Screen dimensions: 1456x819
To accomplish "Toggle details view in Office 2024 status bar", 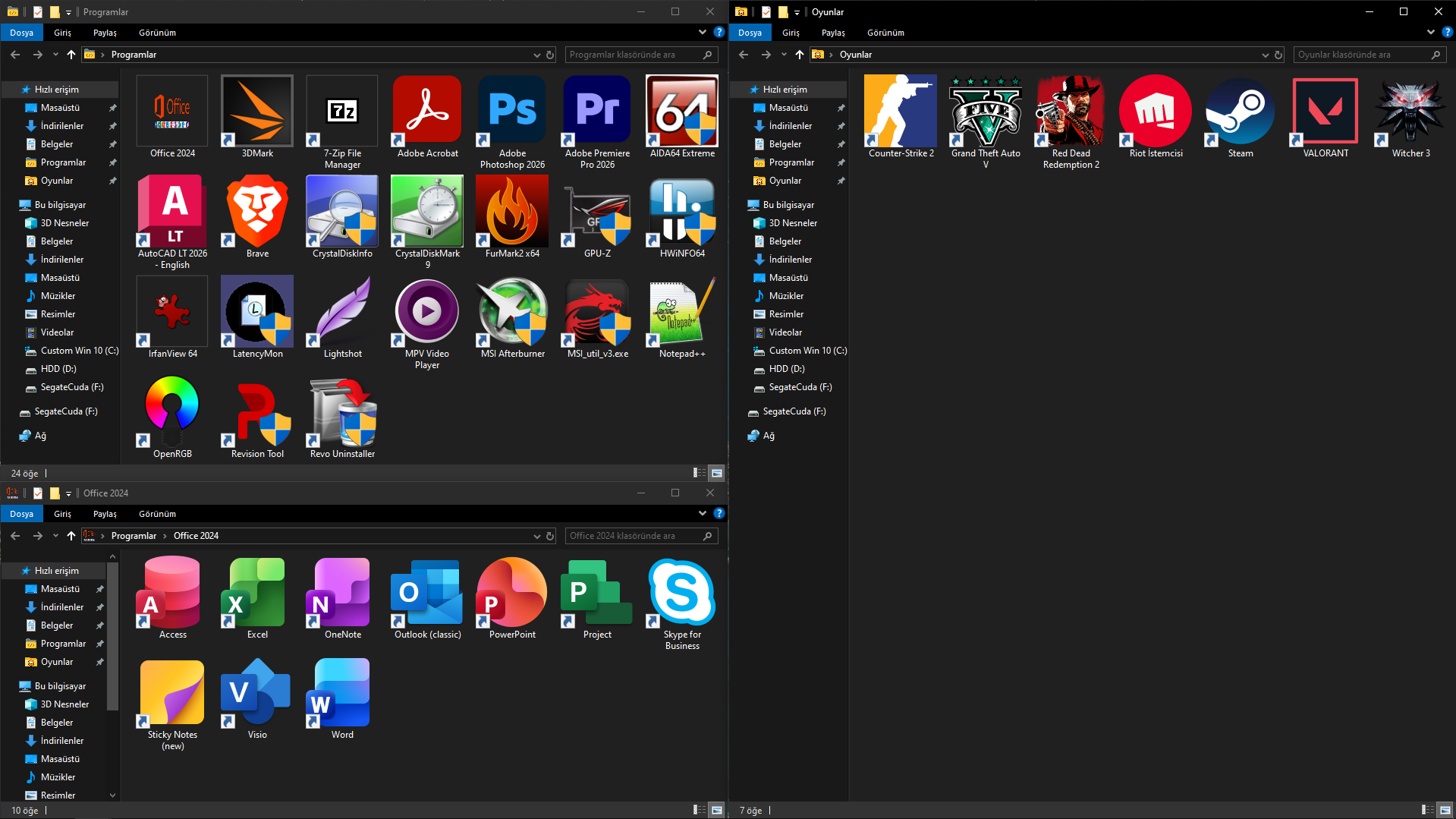I will (699, 810).
